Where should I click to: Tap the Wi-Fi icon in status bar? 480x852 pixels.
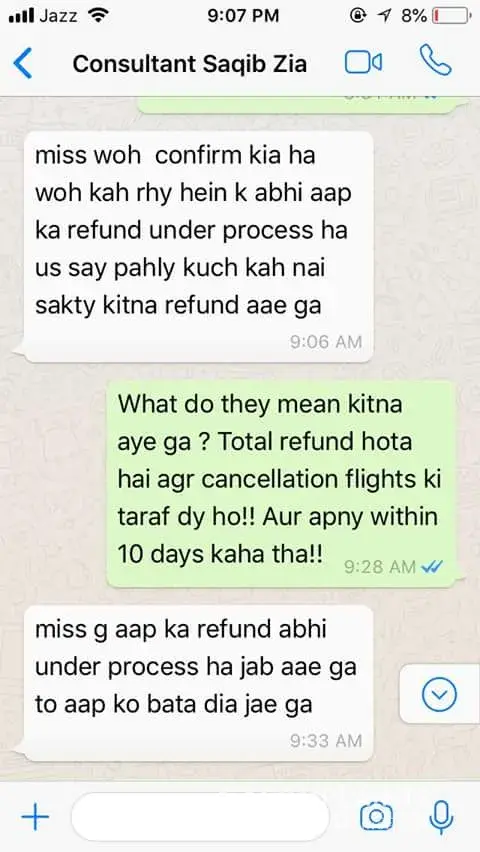pos(98,16)
